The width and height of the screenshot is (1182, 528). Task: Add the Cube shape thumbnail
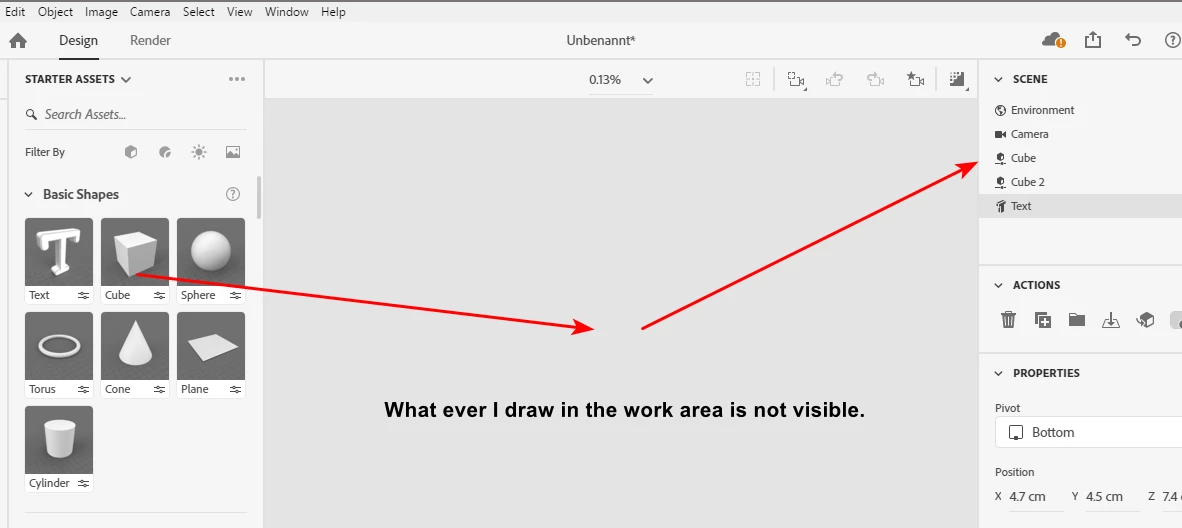tap(135, 252)
